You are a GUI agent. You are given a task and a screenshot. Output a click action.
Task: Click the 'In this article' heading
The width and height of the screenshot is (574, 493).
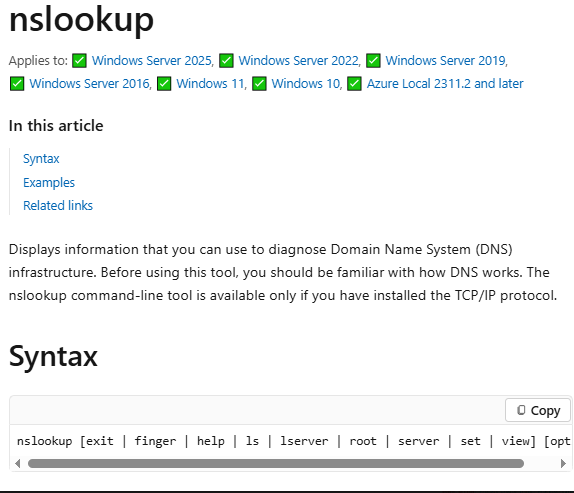tap(56, 126)
